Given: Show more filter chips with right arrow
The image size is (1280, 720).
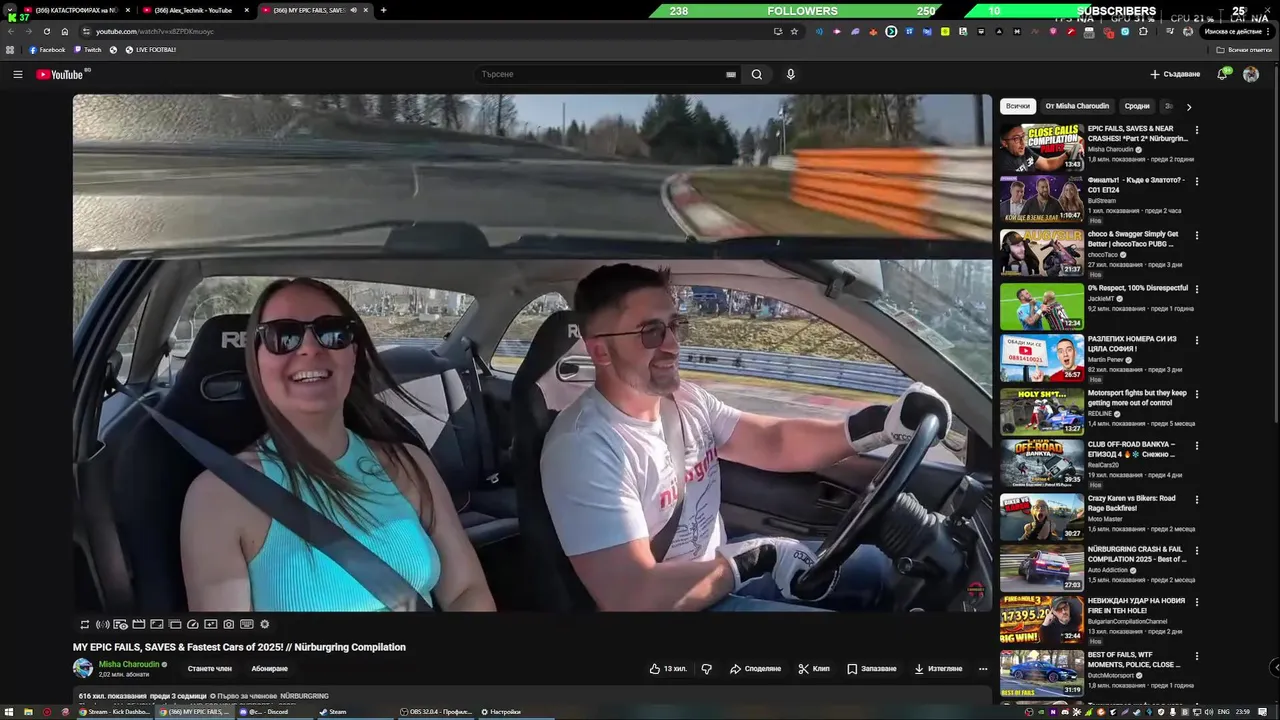Looking at the screenshot, I should pos(1188,106).
